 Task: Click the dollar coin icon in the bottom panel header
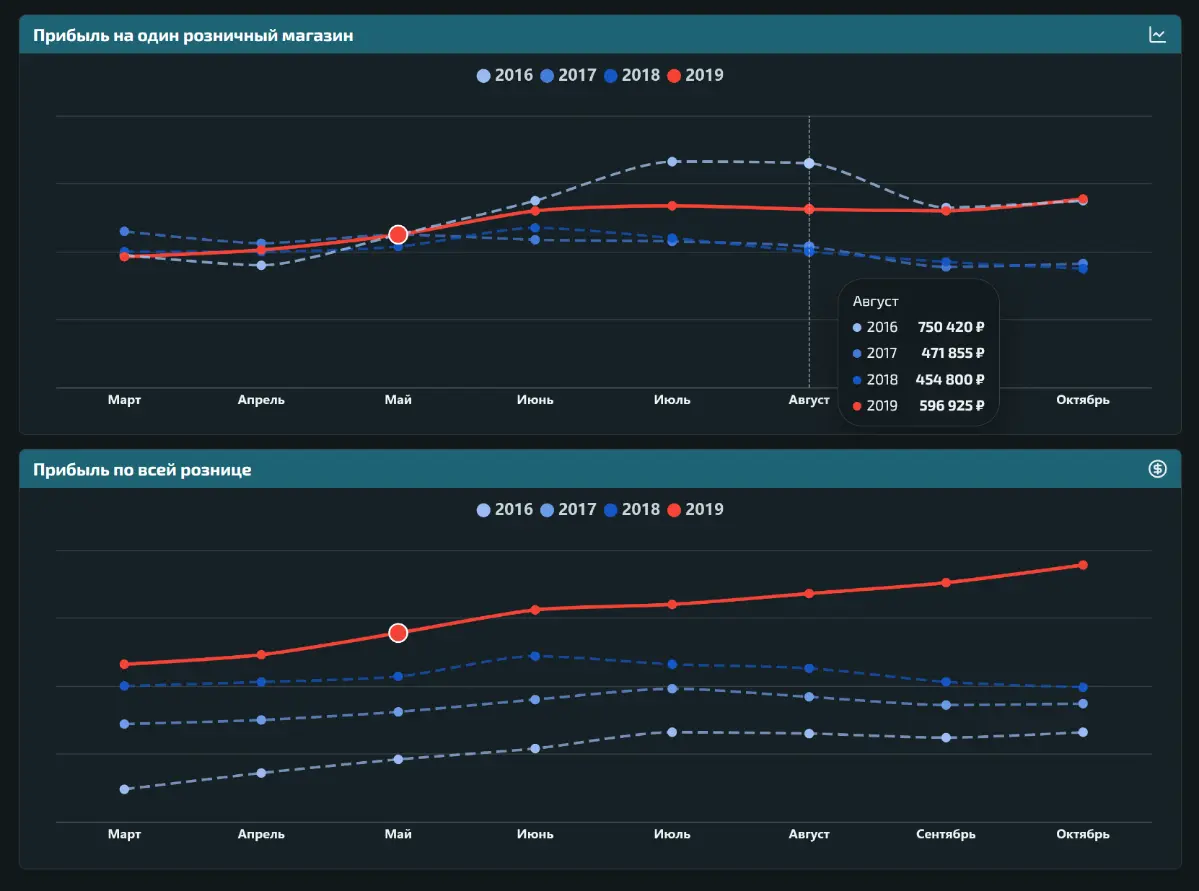(x=1157, y=469)
